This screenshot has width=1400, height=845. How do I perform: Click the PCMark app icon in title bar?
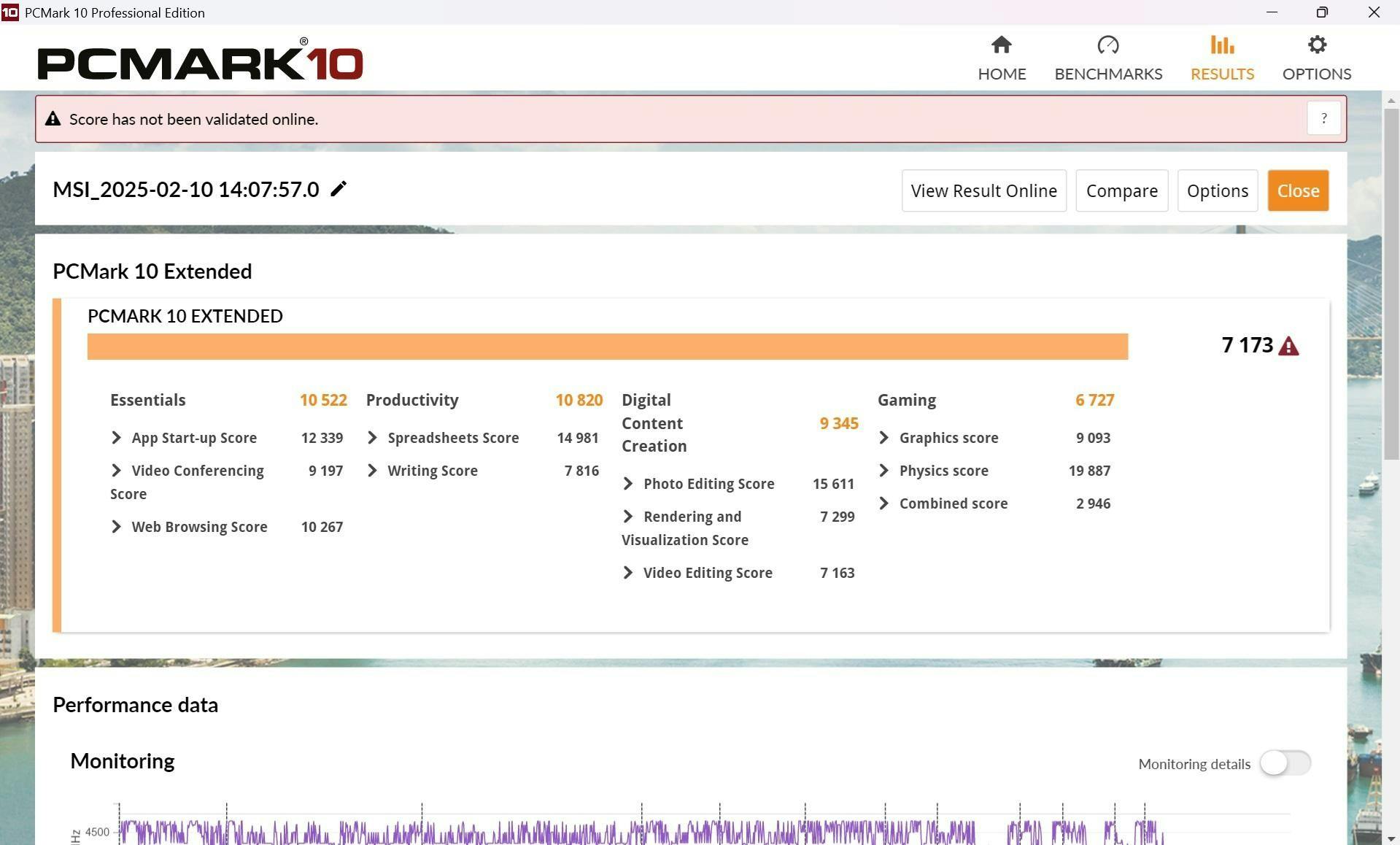tap(10, 12)
